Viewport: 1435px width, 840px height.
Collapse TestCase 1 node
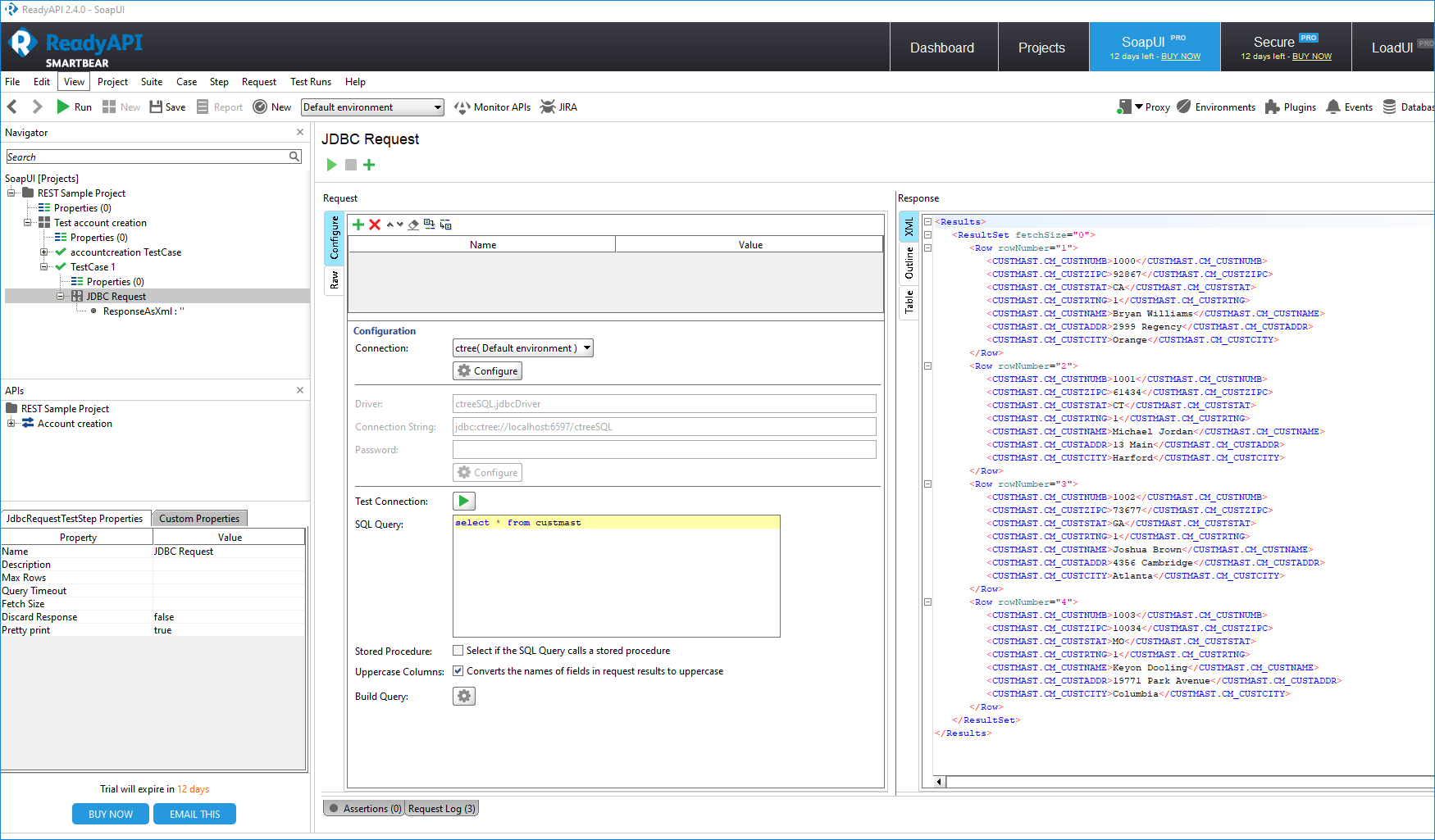point(44,267)
